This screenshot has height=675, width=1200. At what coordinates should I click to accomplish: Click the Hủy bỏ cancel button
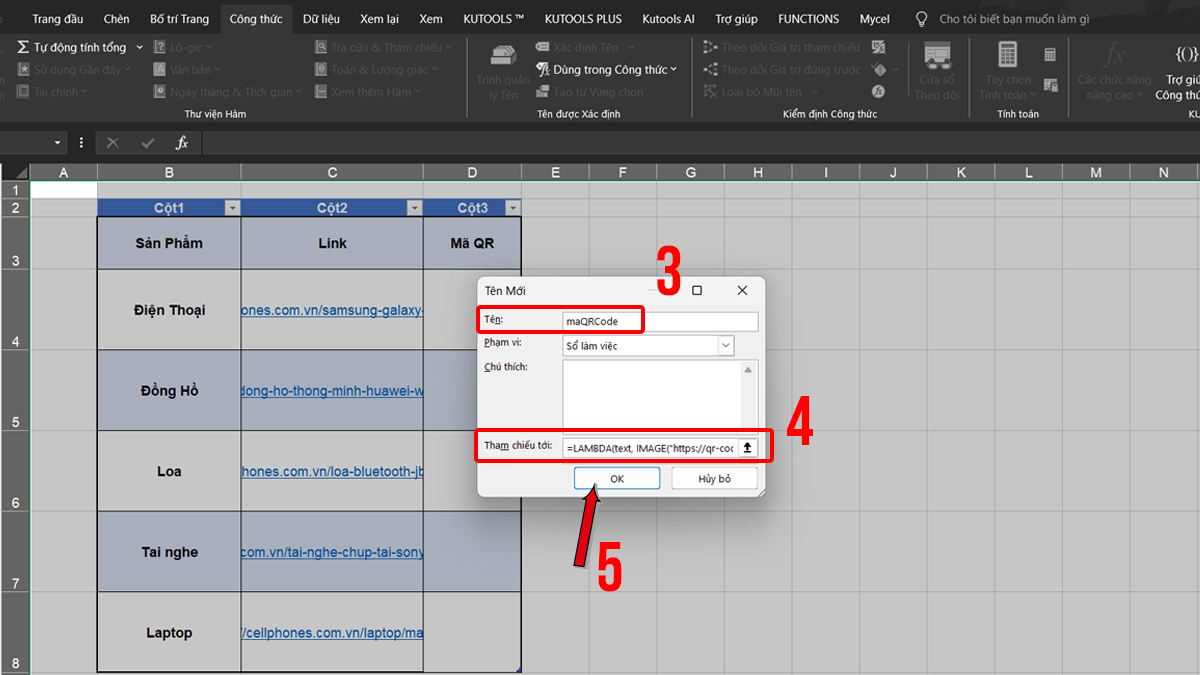click(713, 478)
